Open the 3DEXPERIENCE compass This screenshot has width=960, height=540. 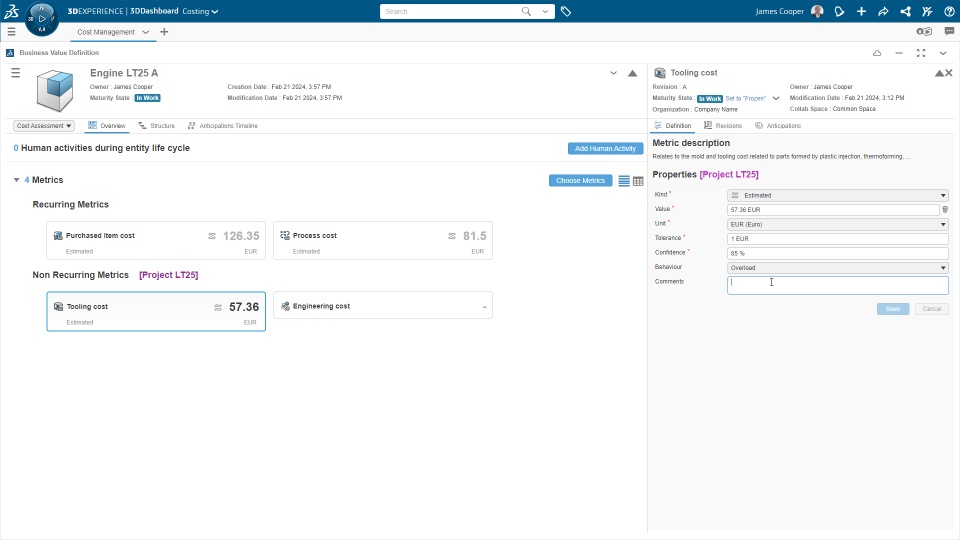[x=42, y=18]
